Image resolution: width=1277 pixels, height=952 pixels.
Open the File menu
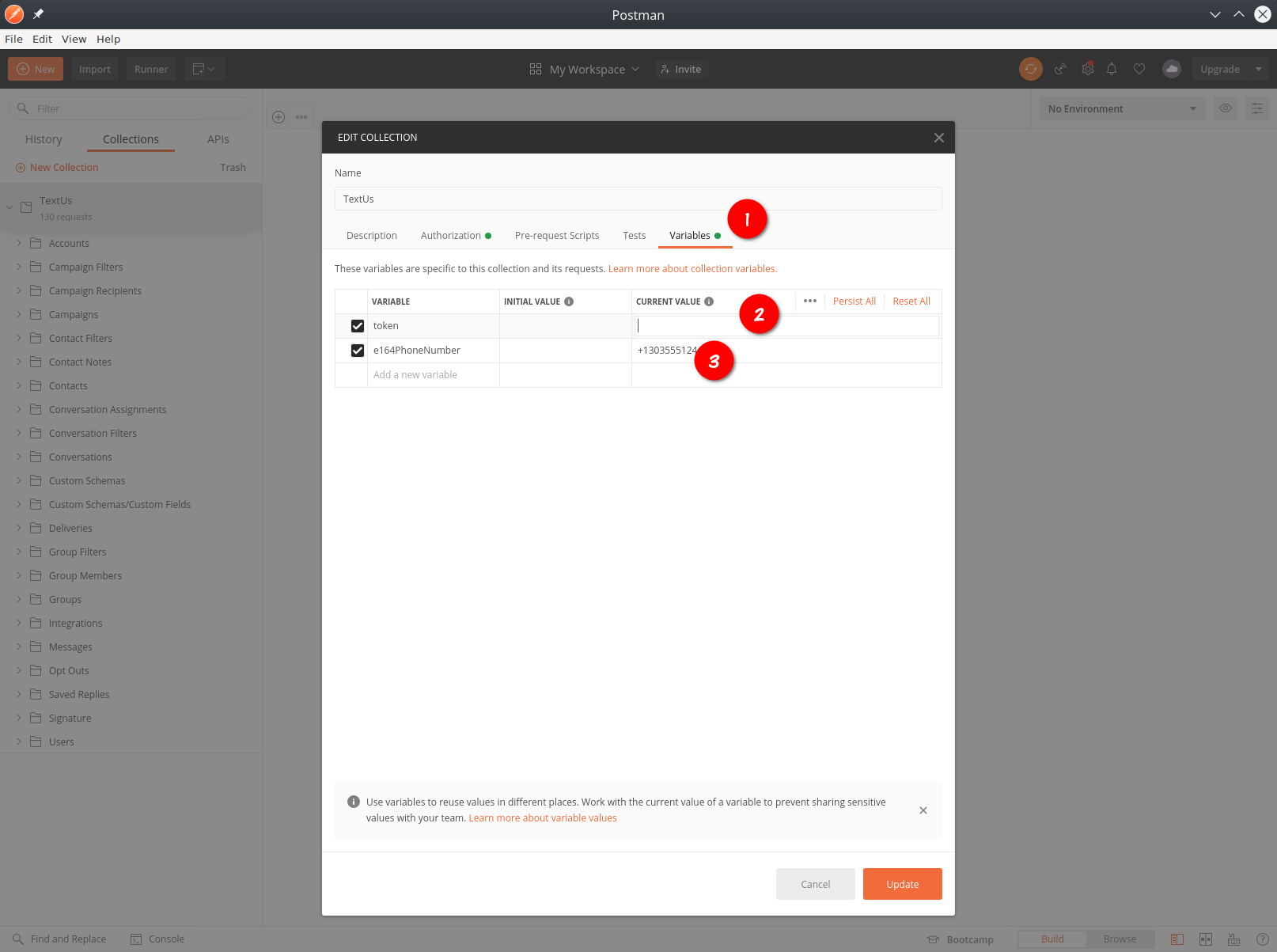click(x=13, y=39)
